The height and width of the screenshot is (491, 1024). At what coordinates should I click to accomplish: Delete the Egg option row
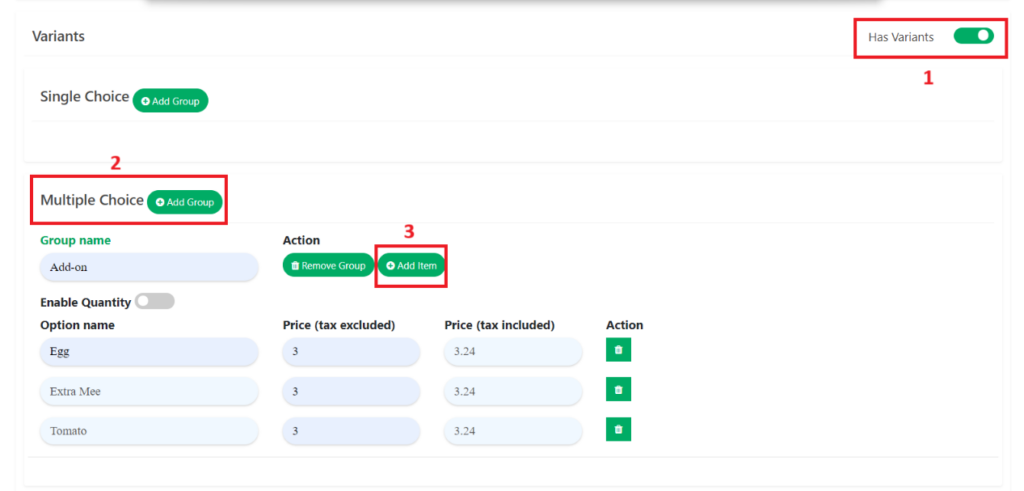[x=618, y=350]
